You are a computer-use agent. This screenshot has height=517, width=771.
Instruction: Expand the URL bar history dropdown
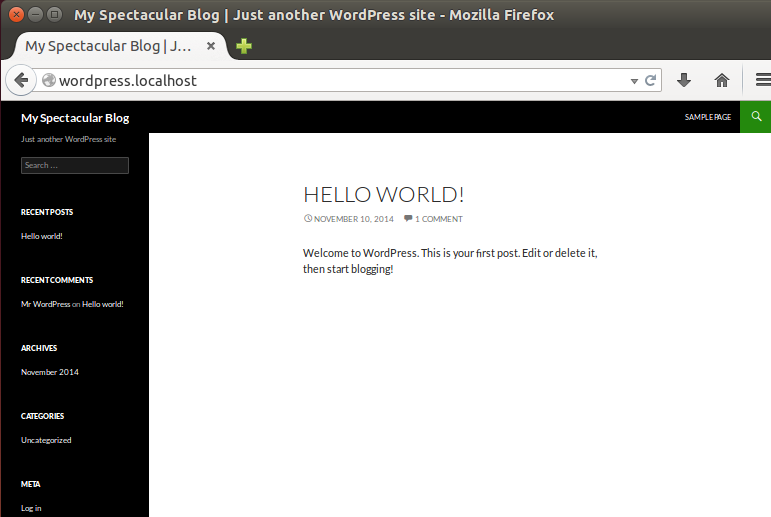click(x=634, y=81)
